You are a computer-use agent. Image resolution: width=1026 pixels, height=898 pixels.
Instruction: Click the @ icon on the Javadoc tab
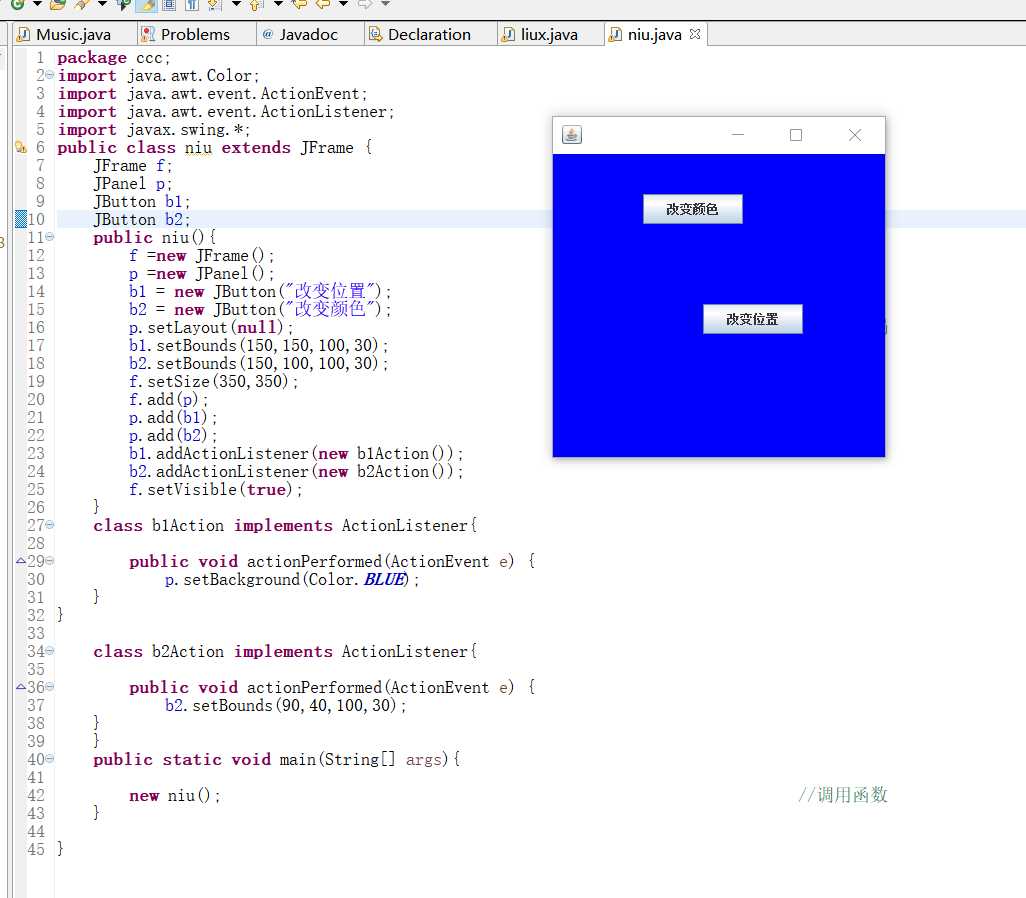268,34
